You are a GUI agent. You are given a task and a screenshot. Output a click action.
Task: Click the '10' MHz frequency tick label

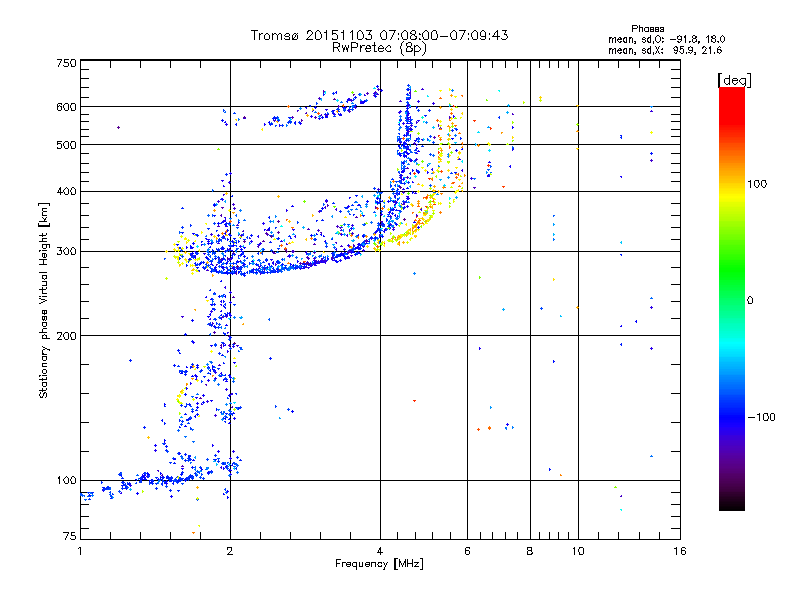point(578,551)
